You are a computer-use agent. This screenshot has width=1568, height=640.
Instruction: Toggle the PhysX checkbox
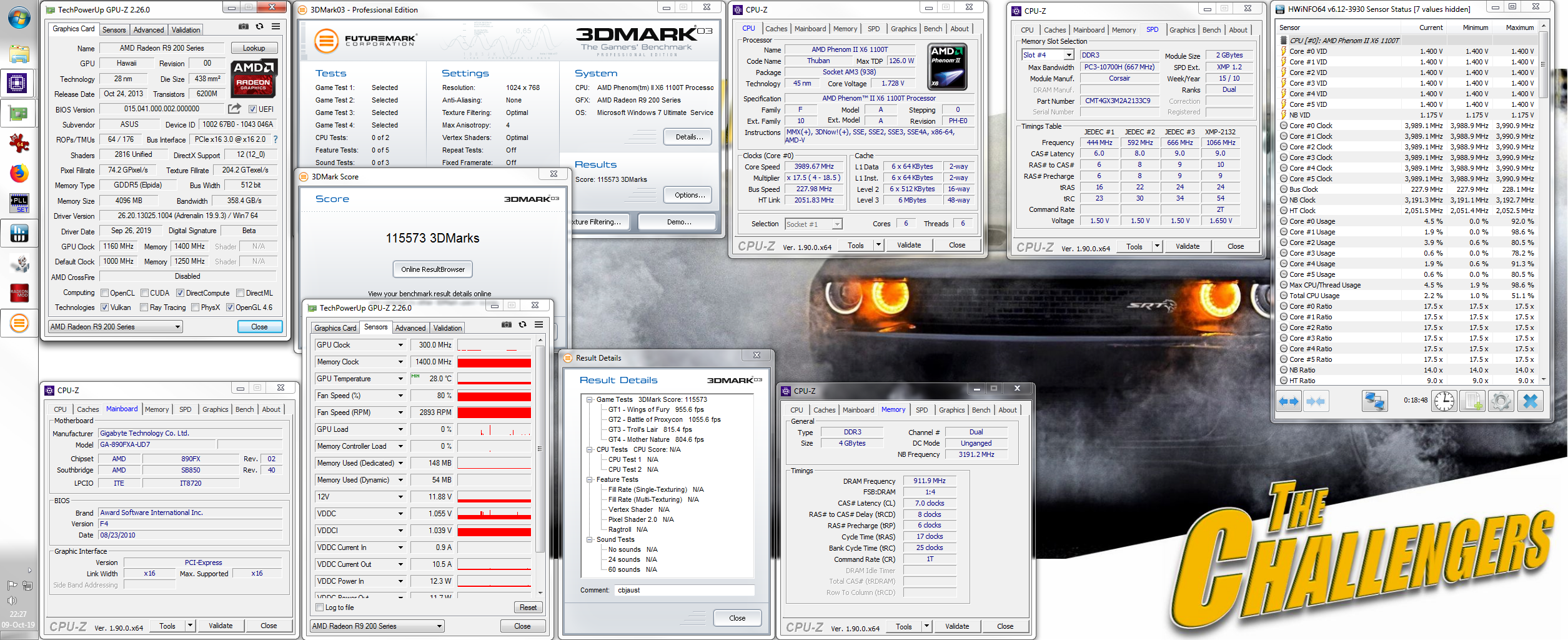tap(196, 307)
